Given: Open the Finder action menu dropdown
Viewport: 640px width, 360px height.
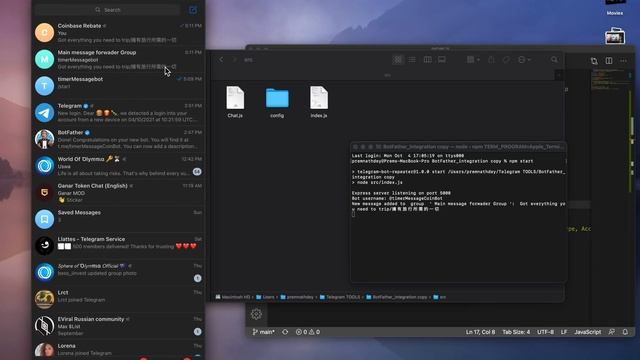Looking at the screenshot, I should [x=524, y=60].
